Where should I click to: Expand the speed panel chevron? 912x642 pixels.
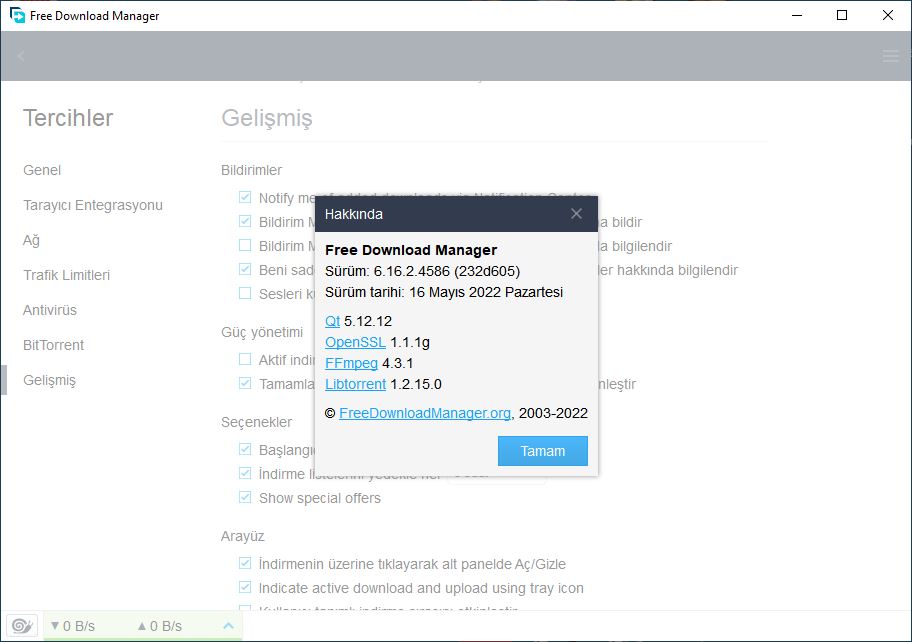[228, 626]
